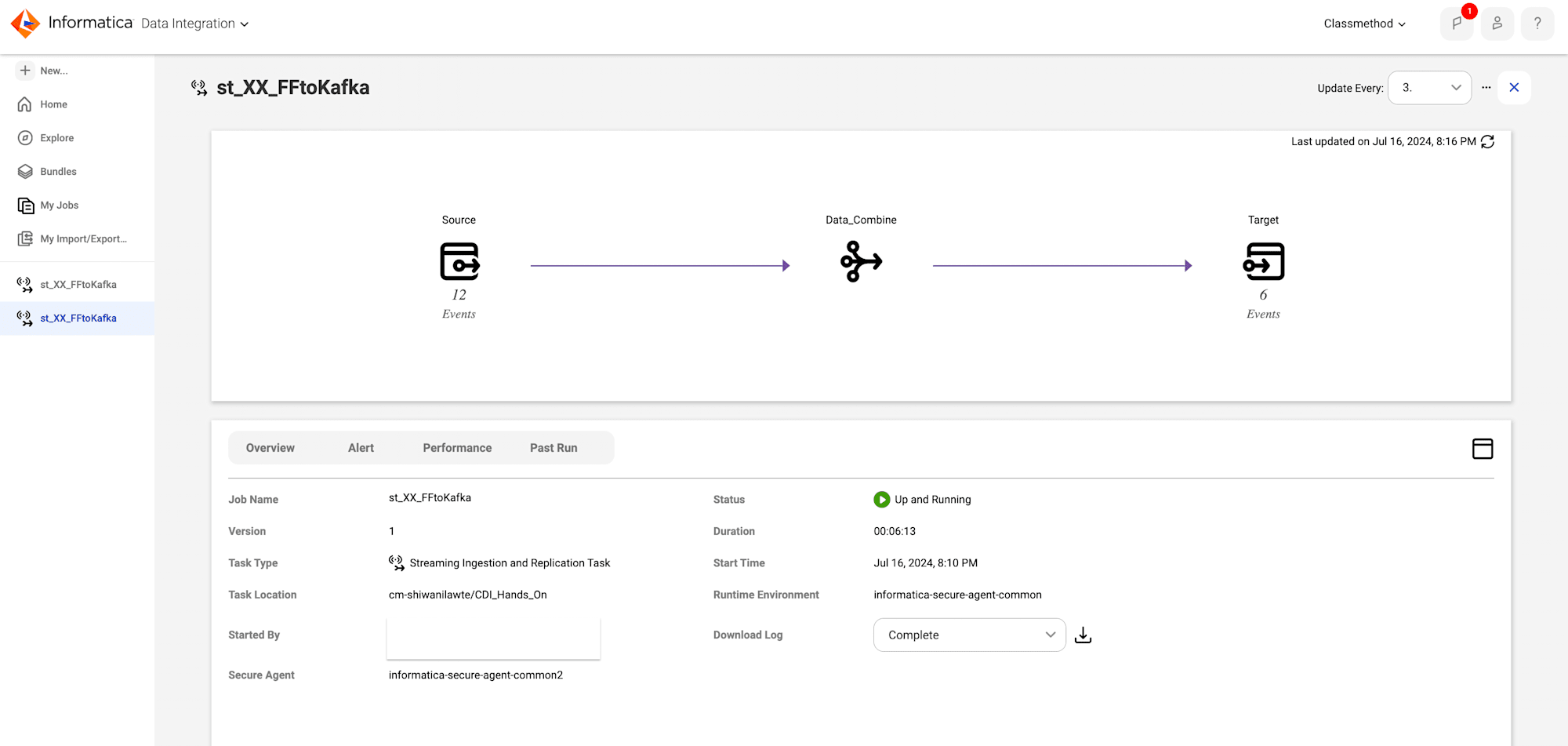Refresh the last updated status icon
Image resolution: width=1568 pixels, height=746 pixels.
pyautogui.click(x=1488, y=142)
